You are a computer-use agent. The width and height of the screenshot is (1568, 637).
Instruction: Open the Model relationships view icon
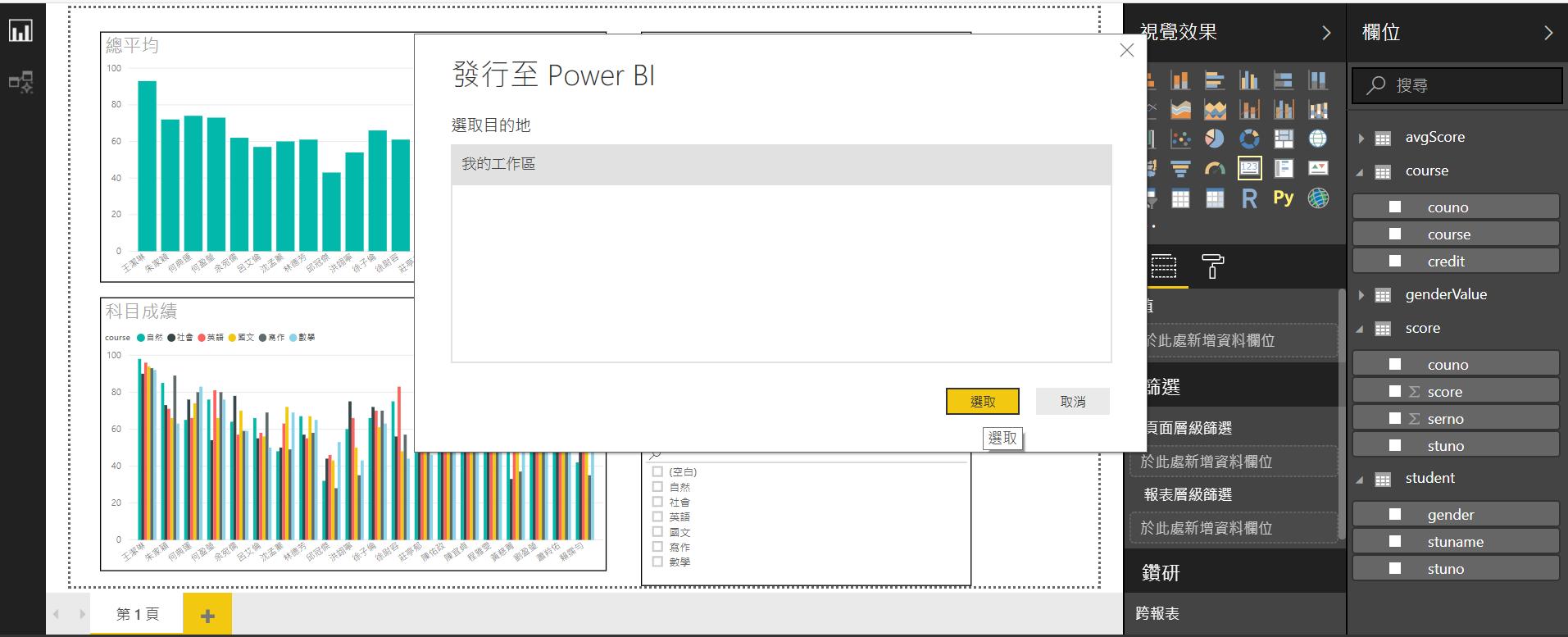click(20, 82)
